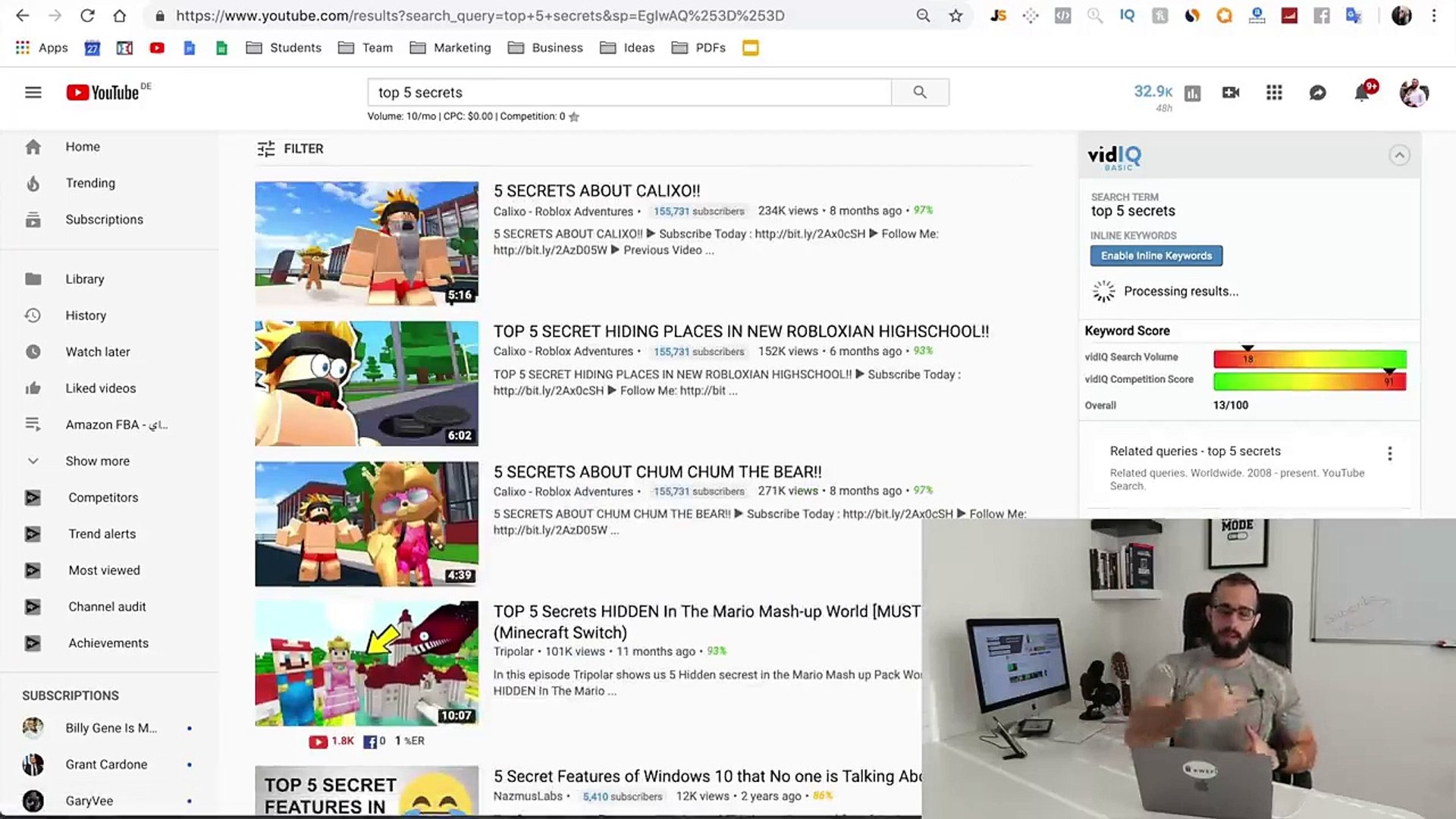Open the YouTube apps grid icon
The height and width of the screenshot is (819, 1456).
point(1274,93)
